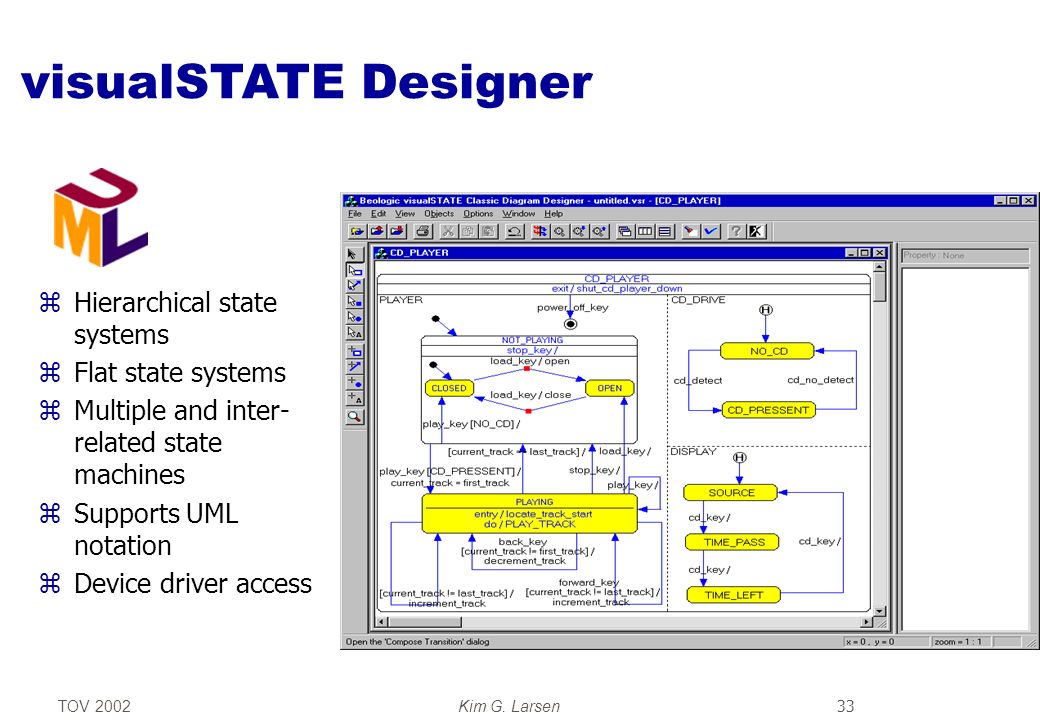The width and height of the screenshot is (1040, 720).
Task: Click the diagram vertical scrollbar down arrow
Action: click(x=879, y=611)
